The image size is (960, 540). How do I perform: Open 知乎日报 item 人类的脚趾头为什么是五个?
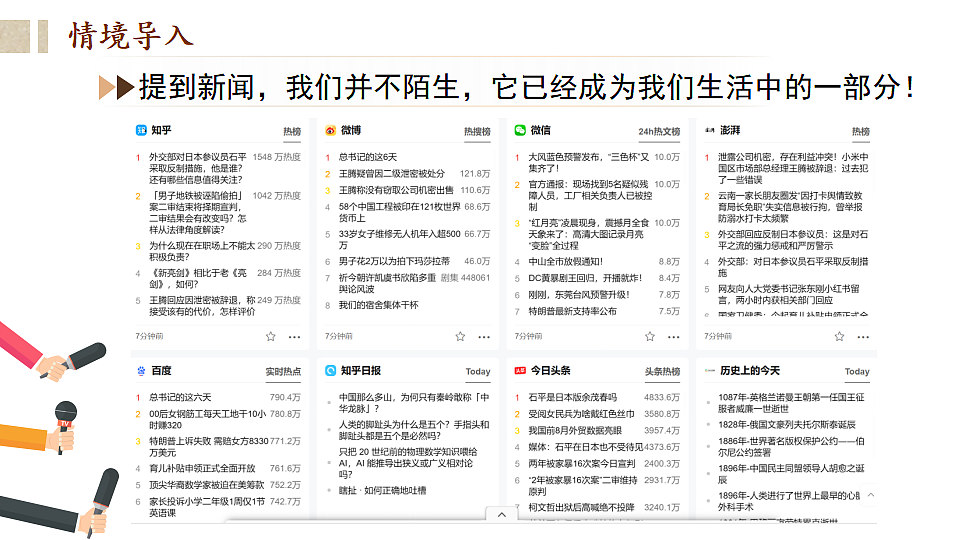pyautogui.click(x=414, y=430)
